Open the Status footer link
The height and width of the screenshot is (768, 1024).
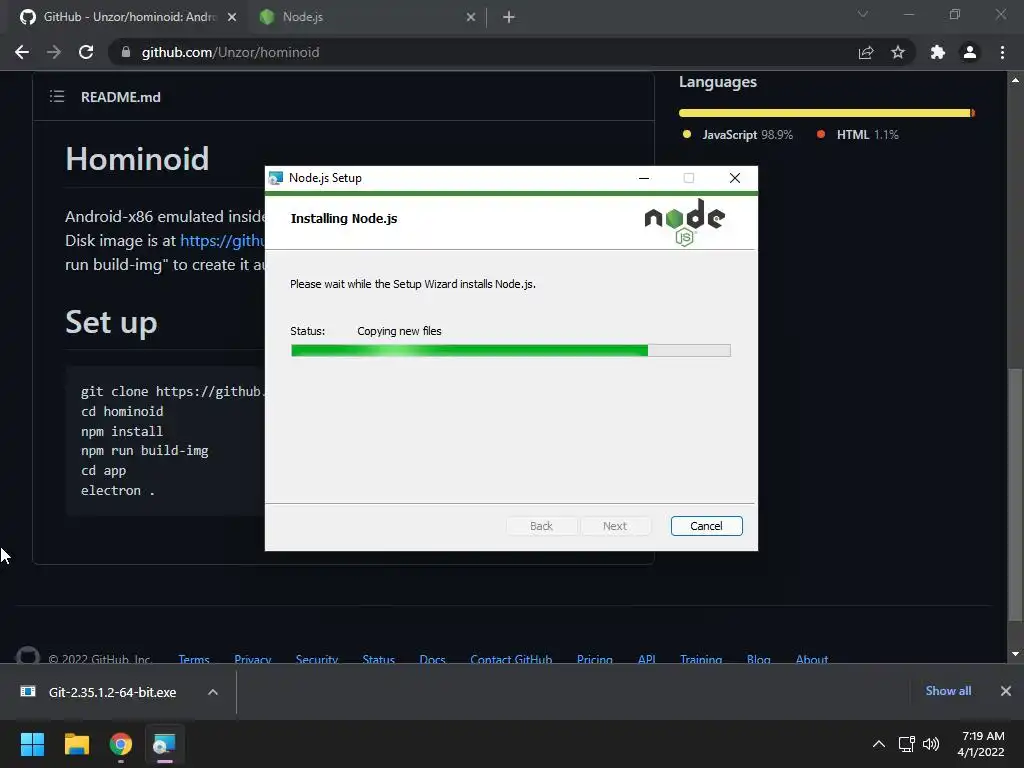pos(379,658)
